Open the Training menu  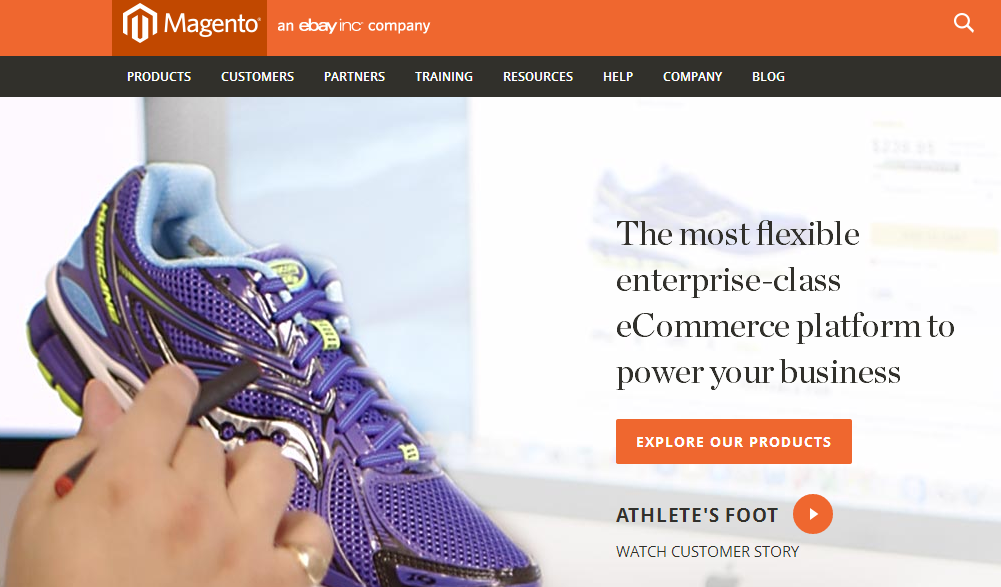click(x=444, y=77)
